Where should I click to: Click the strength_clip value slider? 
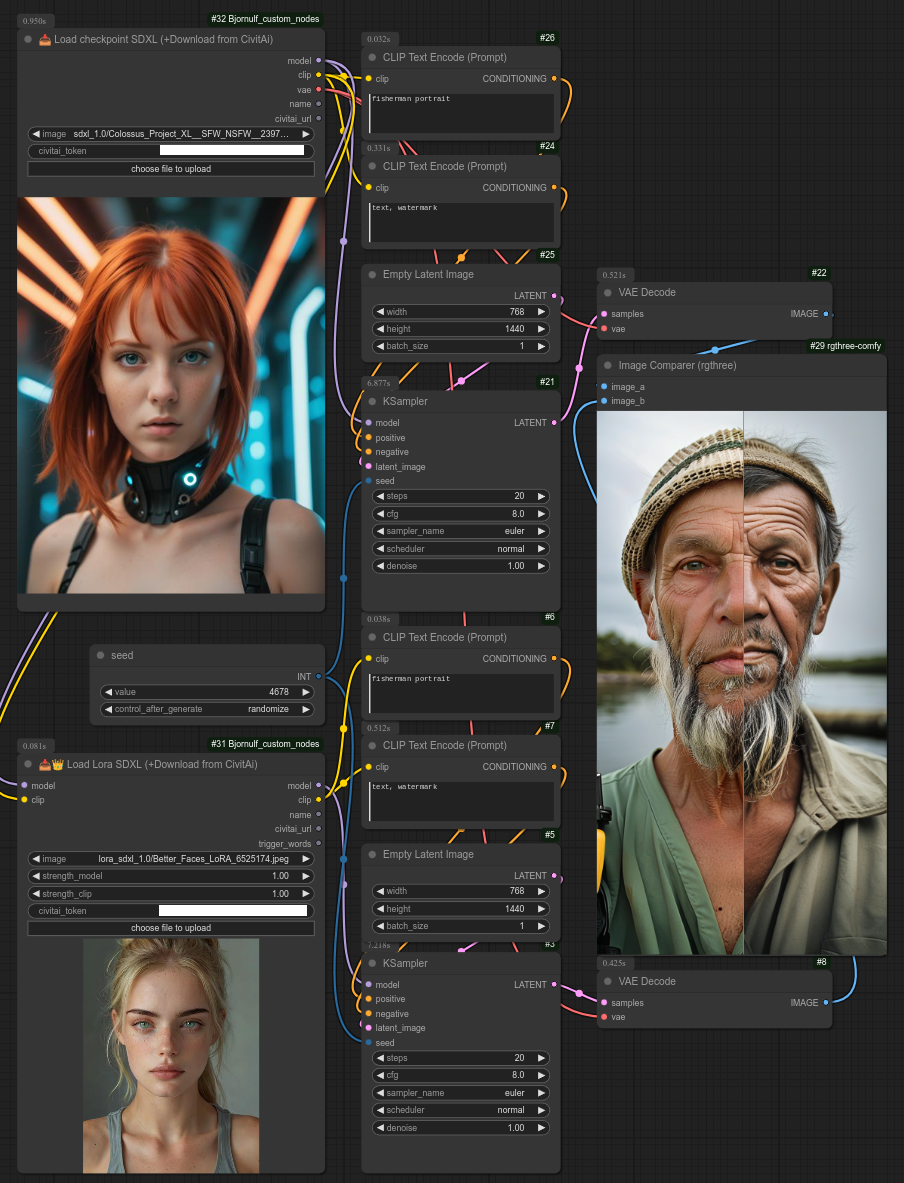pyautogui.click(x=171, y=894)
